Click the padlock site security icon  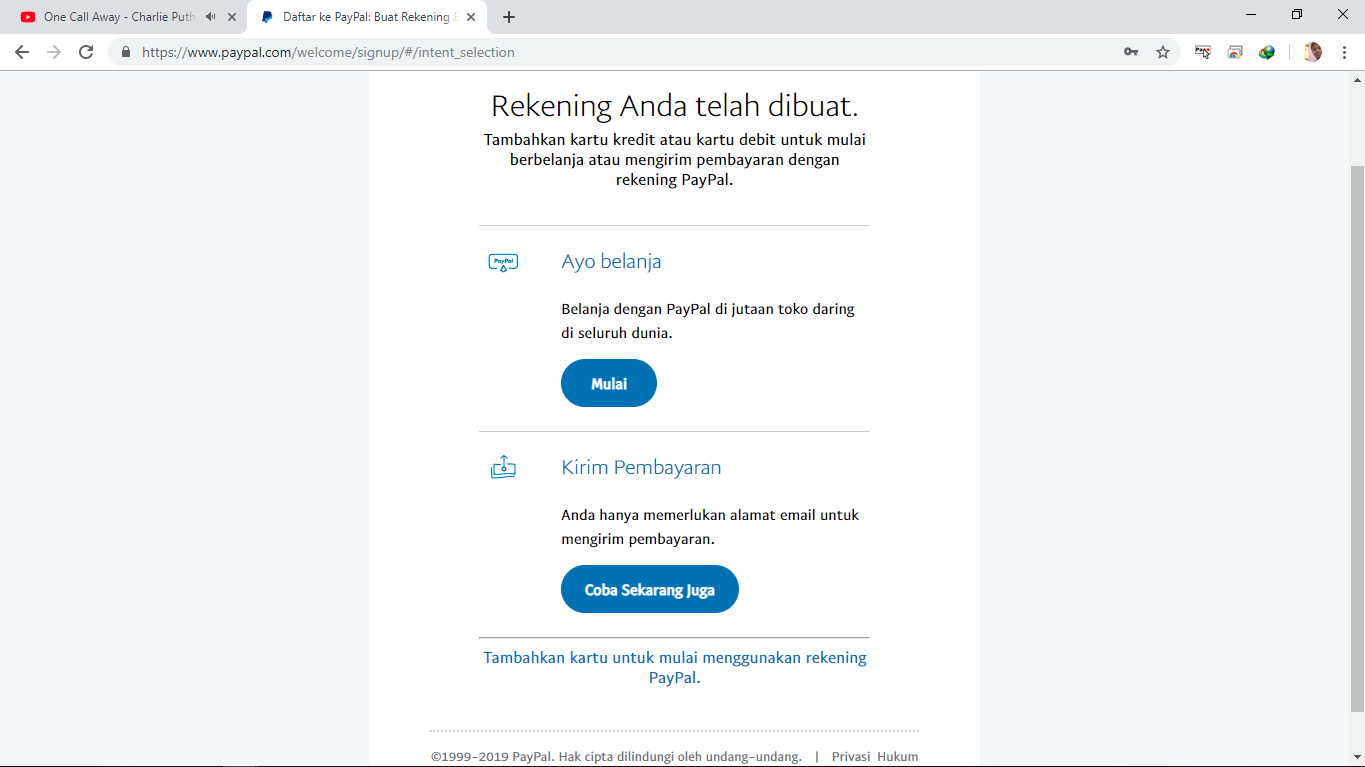tap(126, 52)
